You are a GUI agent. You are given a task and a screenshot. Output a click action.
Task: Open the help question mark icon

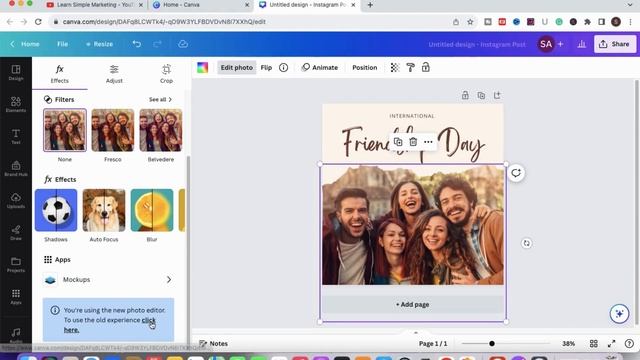pyautogui.click(x=629, y=344)
